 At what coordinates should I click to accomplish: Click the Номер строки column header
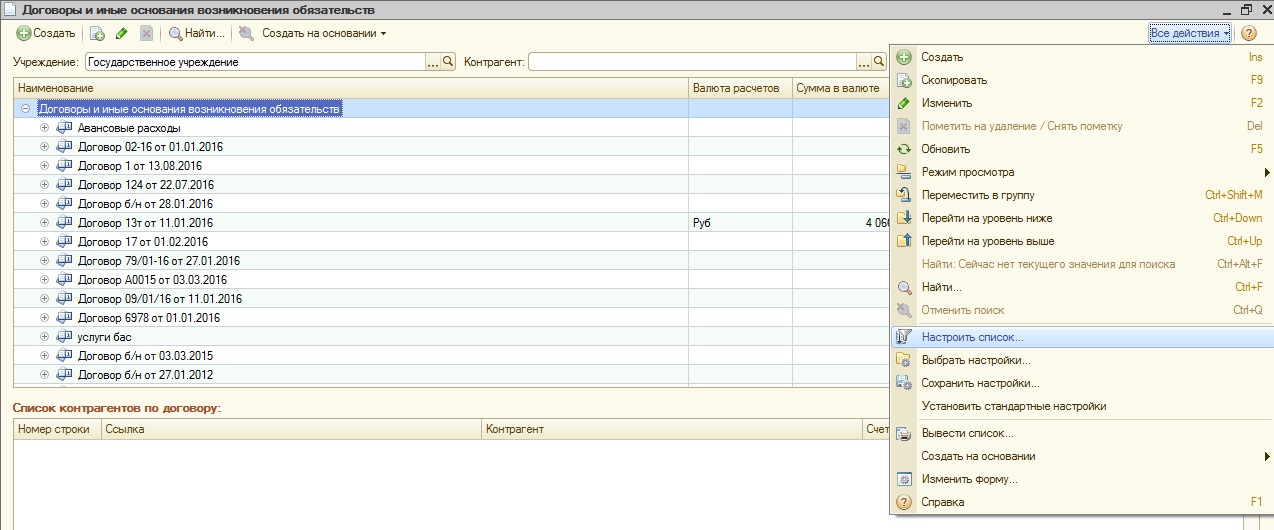pyautogui.click(x=57, y=429)
